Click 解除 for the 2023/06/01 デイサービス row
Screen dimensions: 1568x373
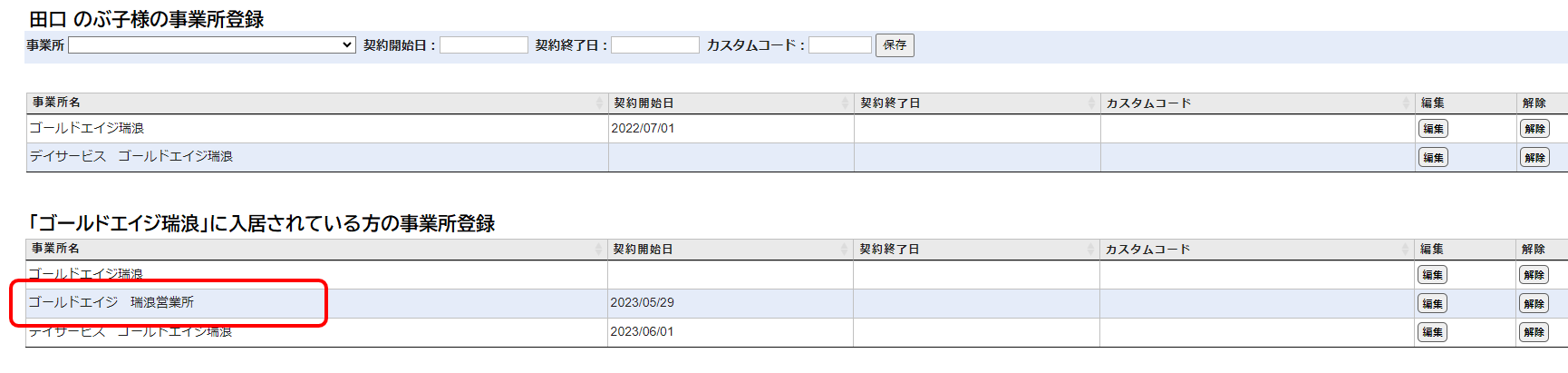tap(1534, 332)
